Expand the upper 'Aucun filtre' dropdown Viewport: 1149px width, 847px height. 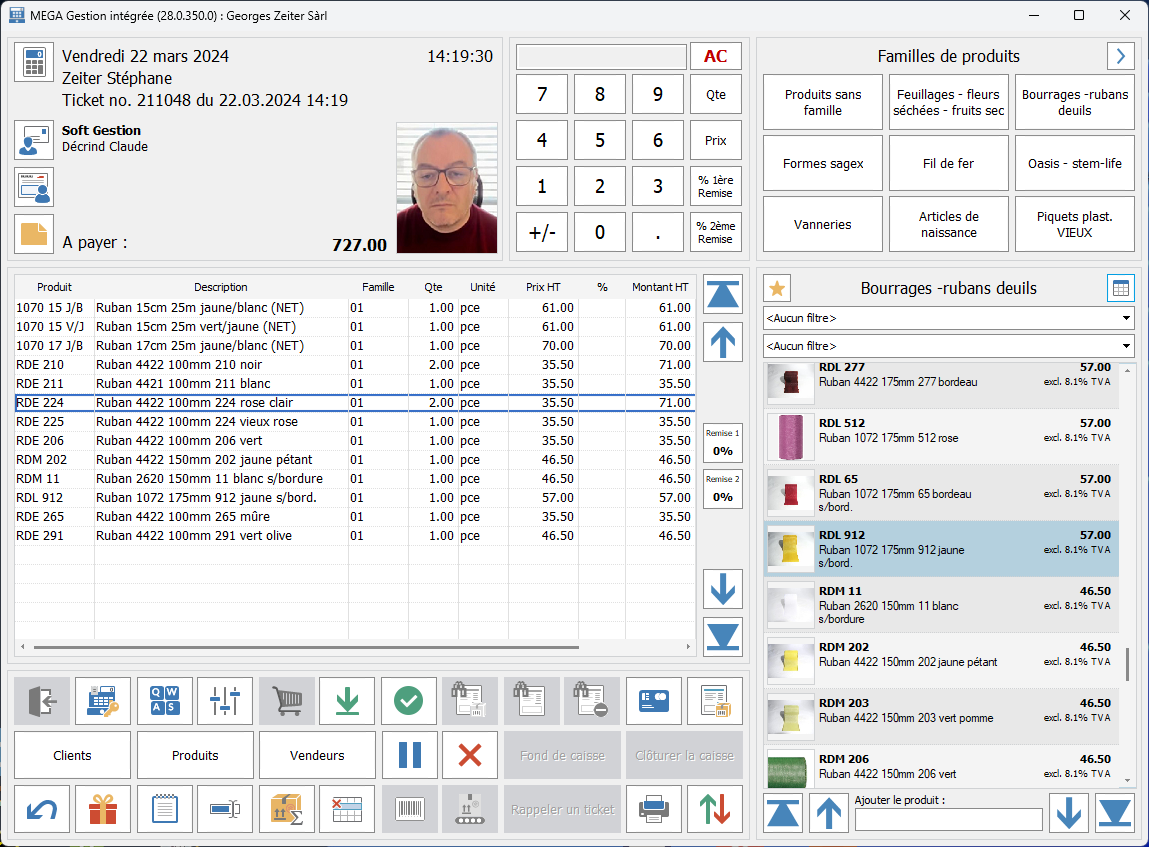pyautogui.click(x=948, y=318)
